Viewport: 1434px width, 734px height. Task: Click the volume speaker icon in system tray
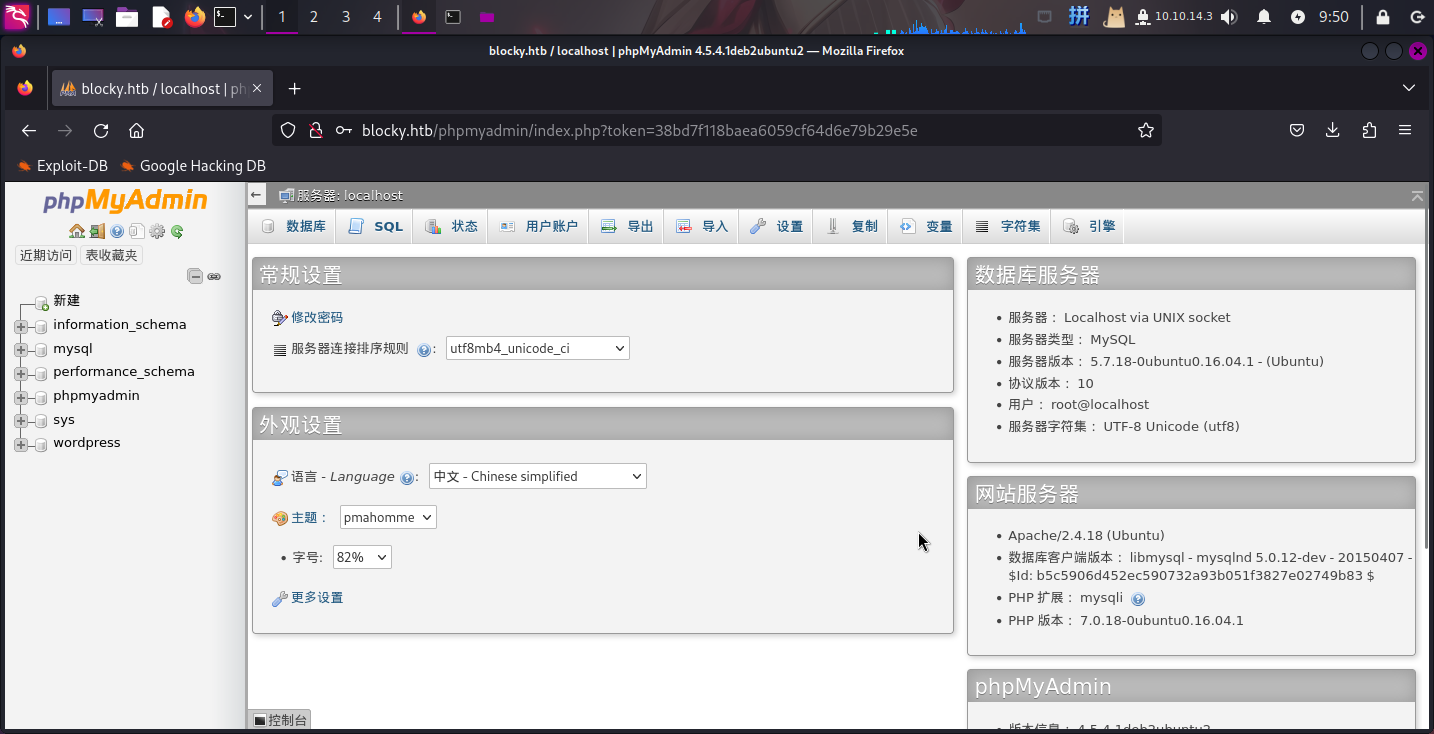pos(1228,17)
